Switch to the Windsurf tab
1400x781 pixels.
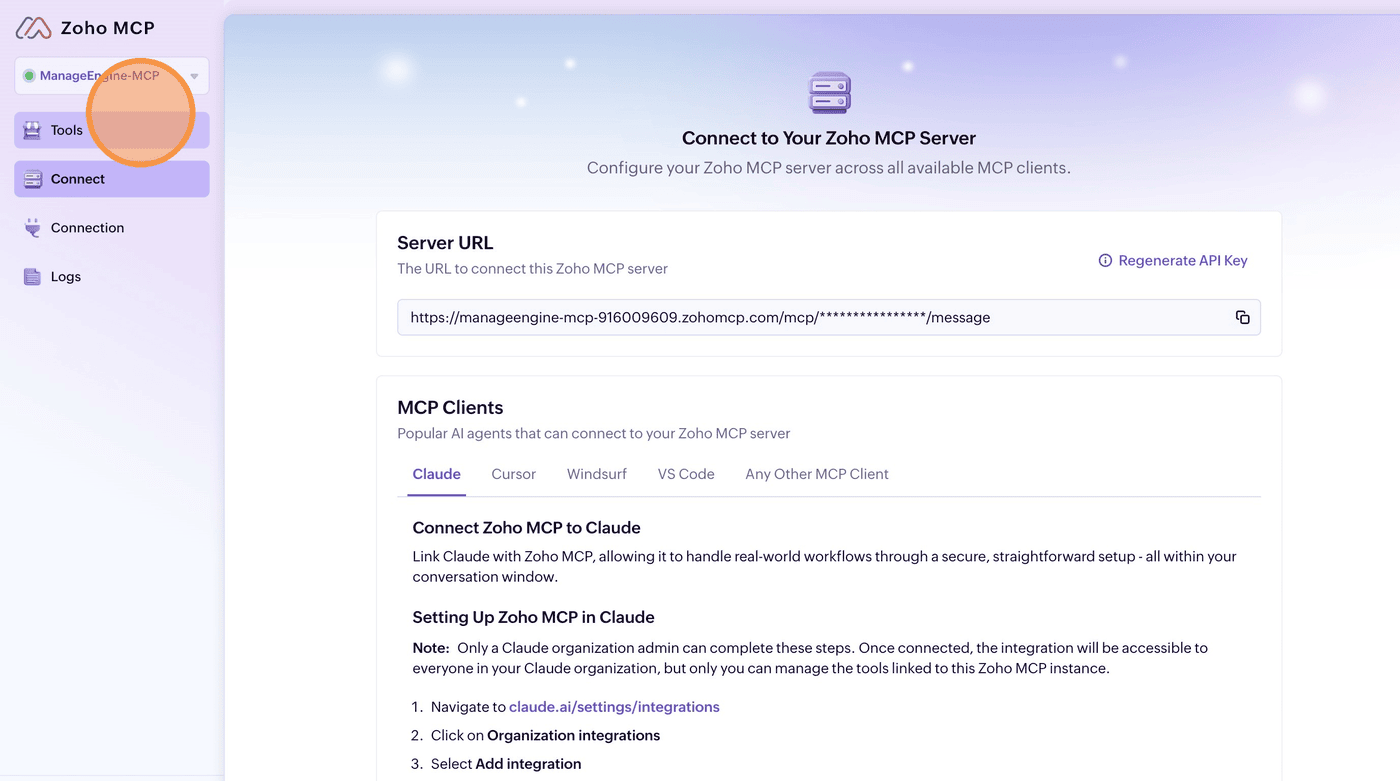tap(597, 474)
